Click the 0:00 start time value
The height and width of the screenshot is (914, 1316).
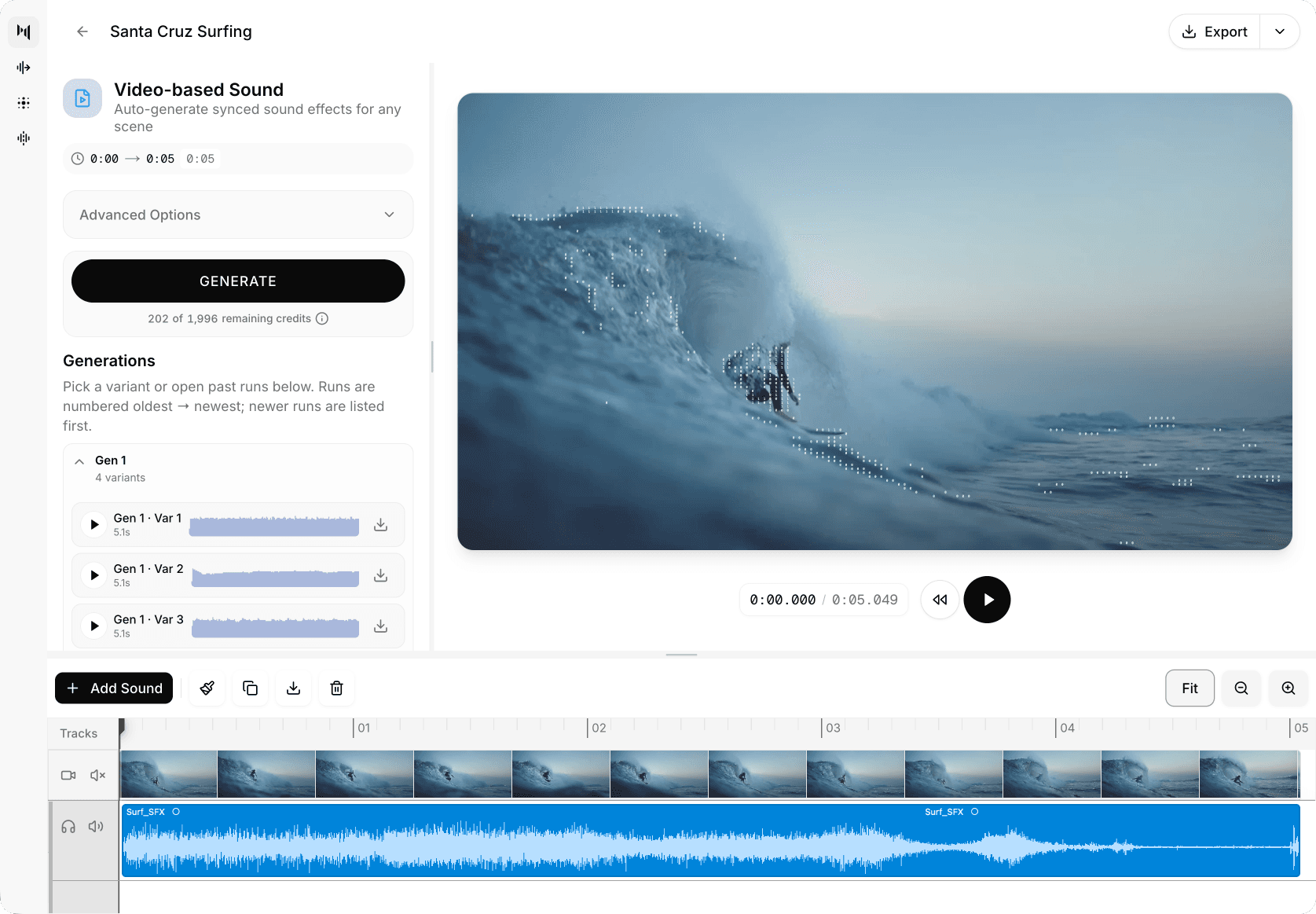pos(104,159)
